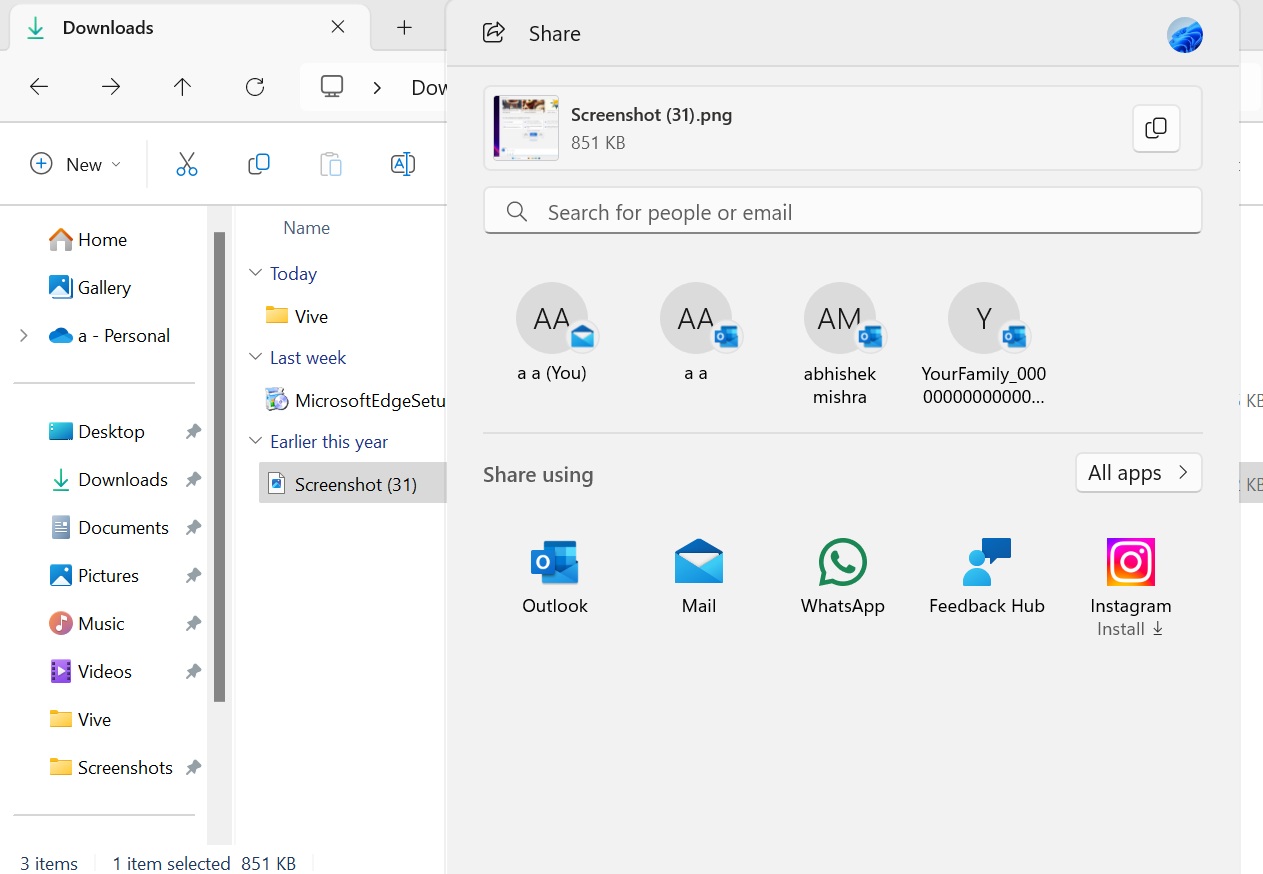This screenshot has height=874, width=1263.
Task: Click the address bar chevron after PC icon
Action: tap(377, 88)
